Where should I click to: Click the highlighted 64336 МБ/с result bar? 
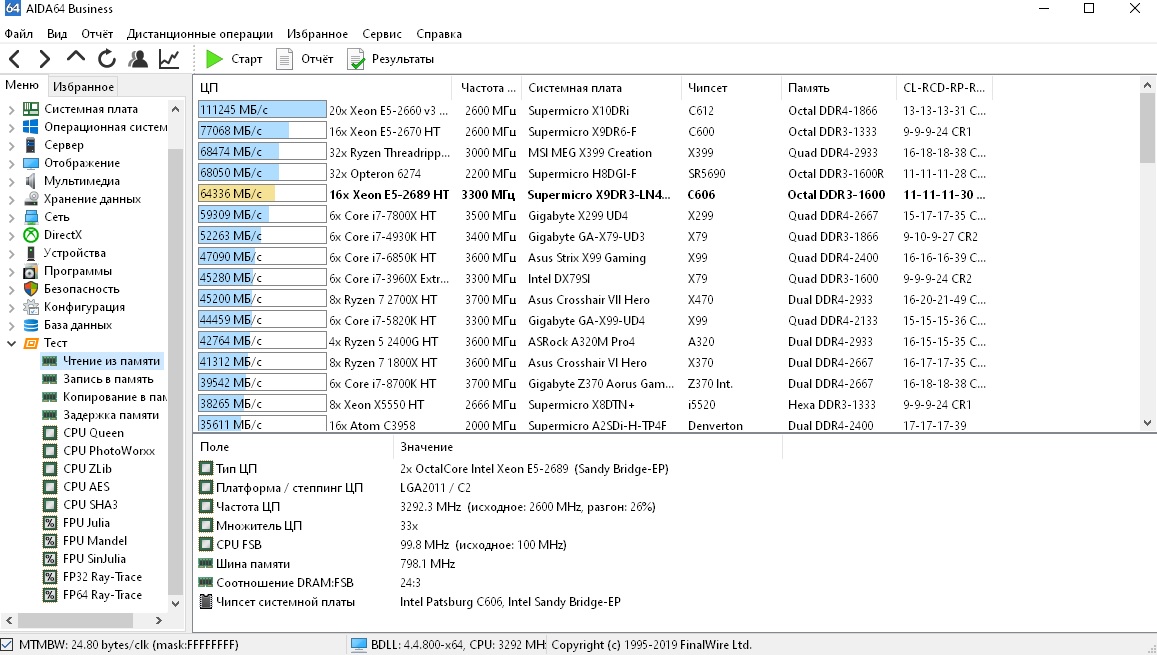click(262, 194)
